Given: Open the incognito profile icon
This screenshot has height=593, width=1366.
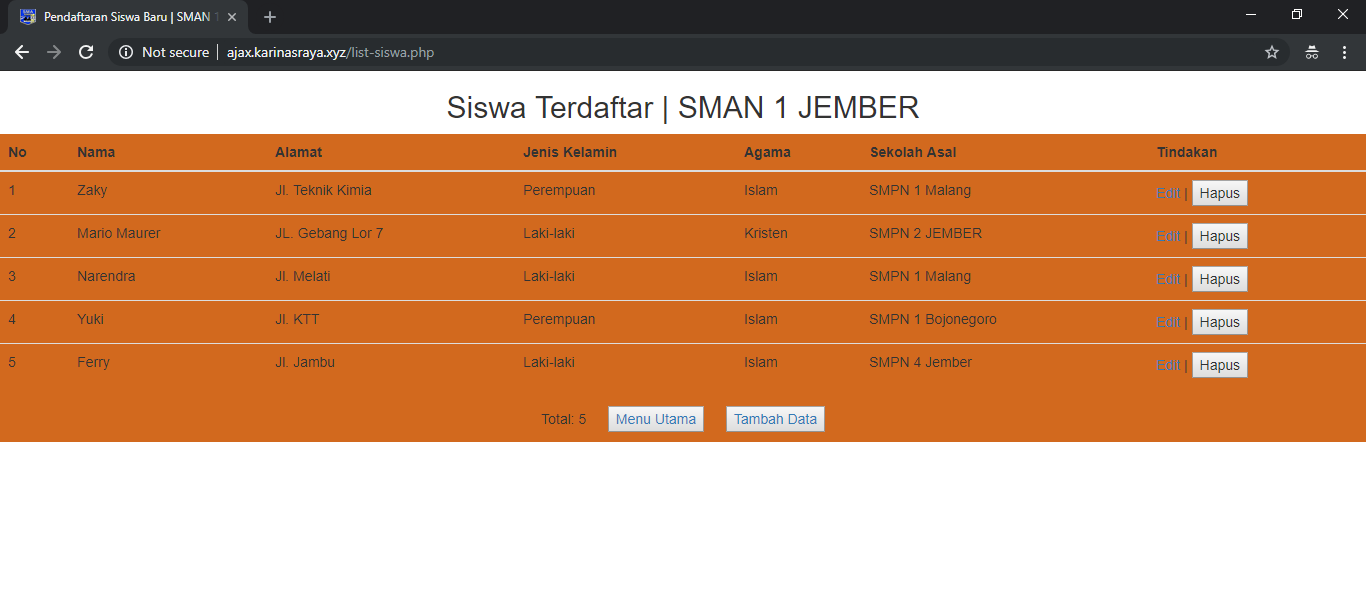Looking at the screenshot, I should tap(1312, 52).
